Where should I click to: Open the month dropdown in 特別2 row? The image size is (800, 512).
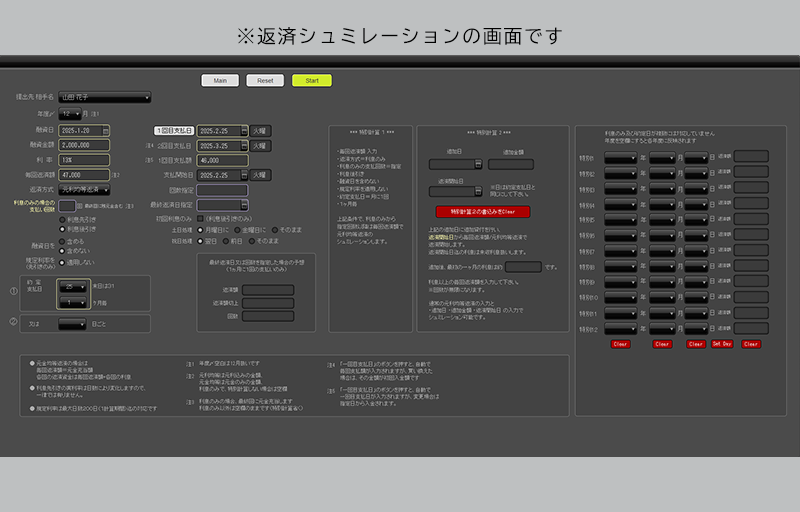[x=662, y=174]
